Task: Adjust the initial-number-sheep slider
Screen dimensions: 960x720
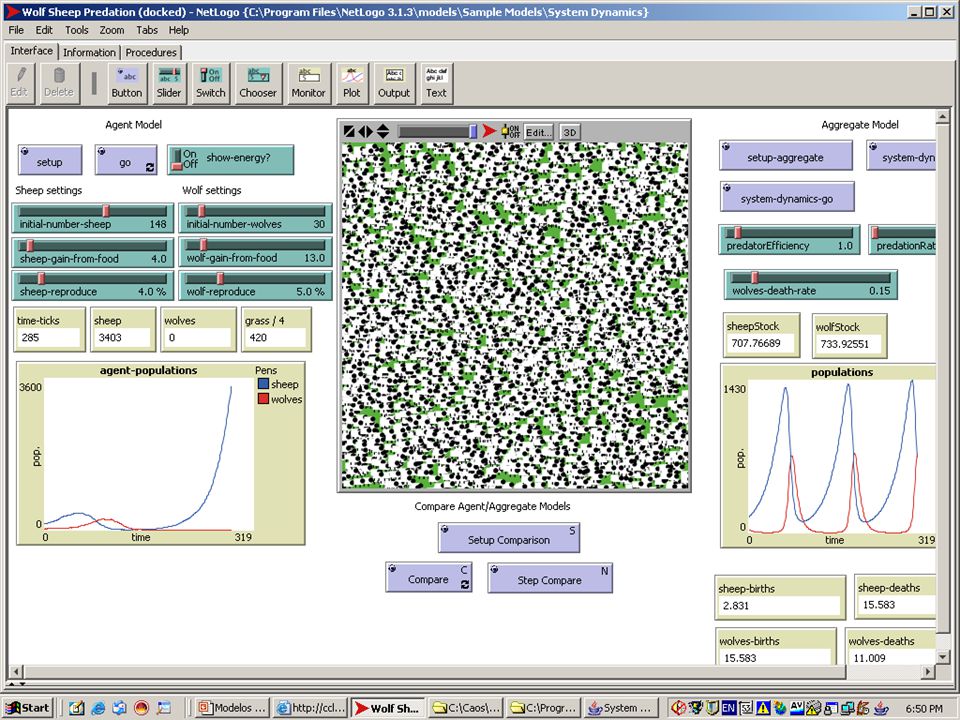Action: (92, 217)
